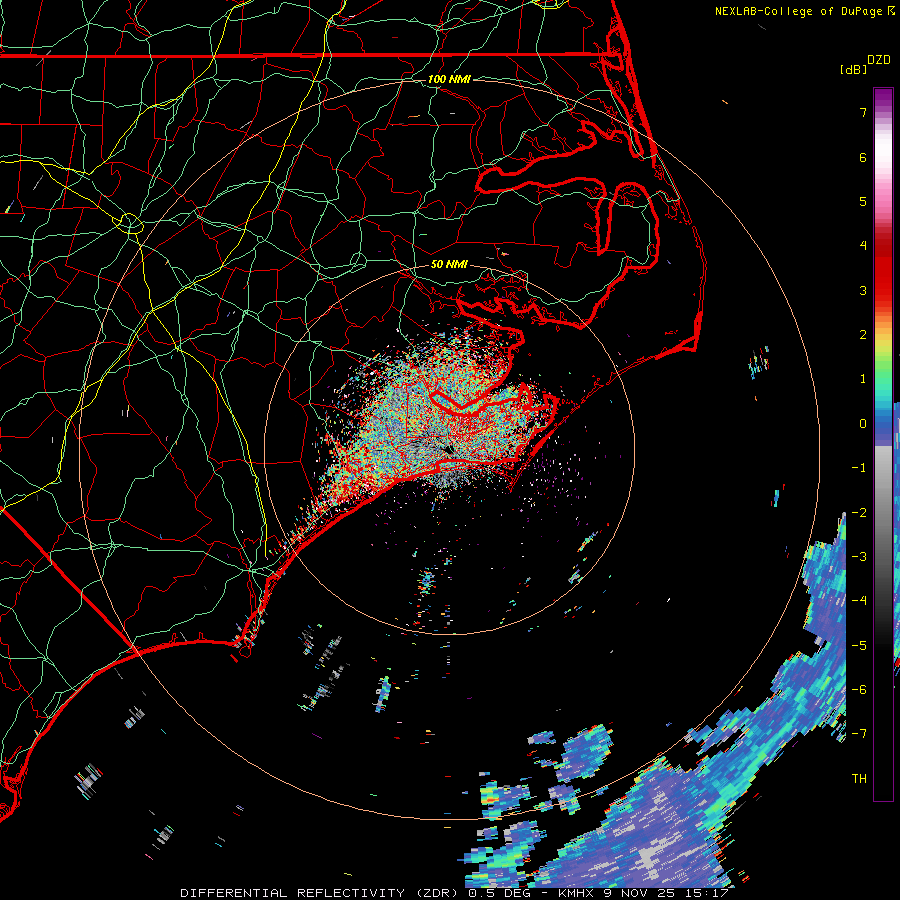
Task: Click the DZD product label above the scale
Action: pyautogui.click(x=879, y=60)
